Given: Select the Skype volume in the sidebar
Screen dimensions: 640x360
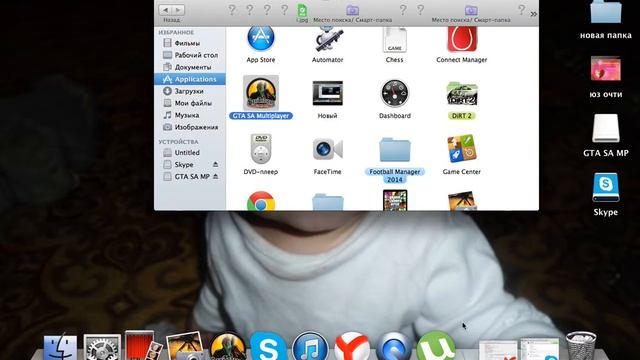Looking at the screenshot, I should pyautogui.click(x=178, y=164).
